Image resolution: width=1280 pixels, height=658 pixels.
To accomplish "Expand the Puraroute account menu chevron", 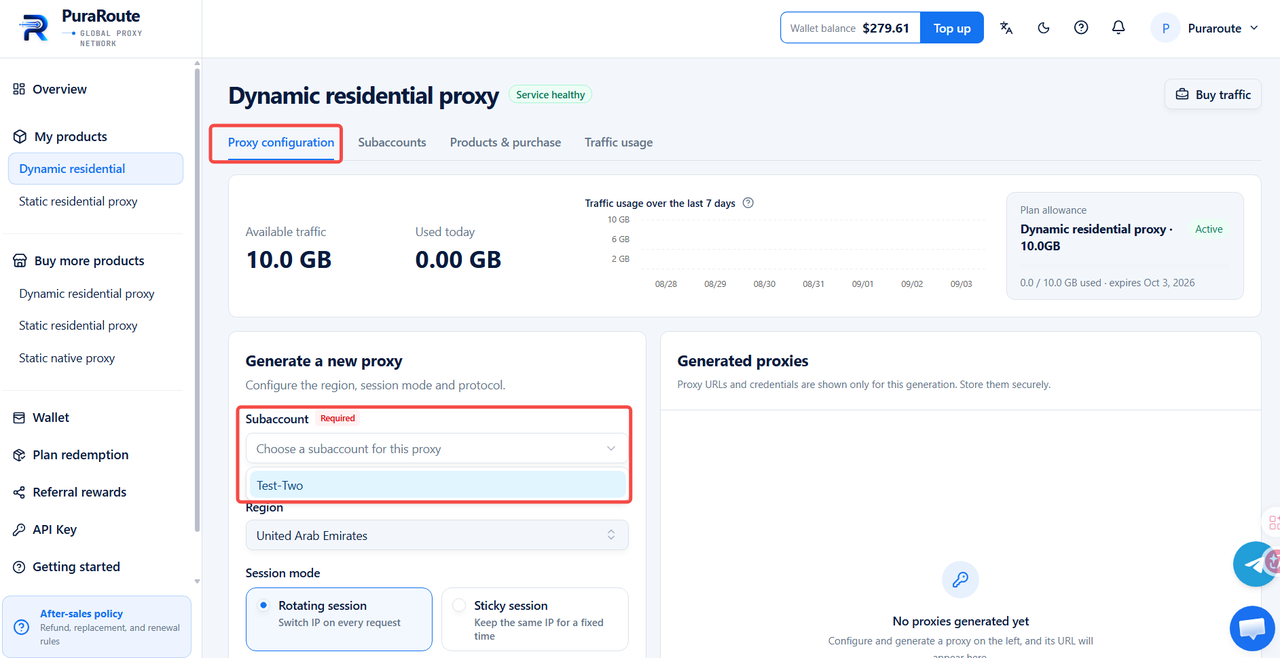I will 1252,29.
